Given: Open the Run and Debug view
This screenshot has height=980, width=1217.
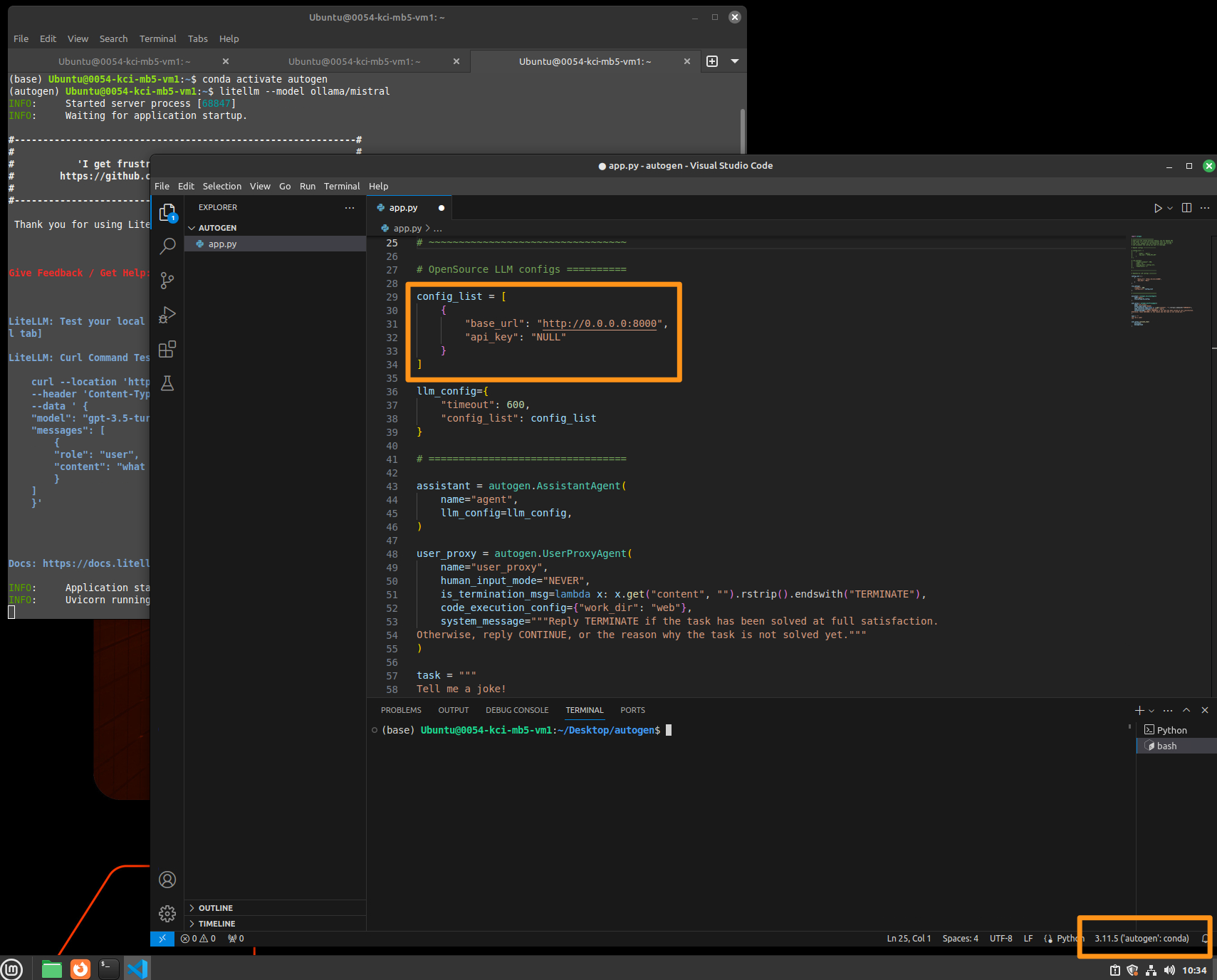Looking at the screenshot, I should coord(167,314).
